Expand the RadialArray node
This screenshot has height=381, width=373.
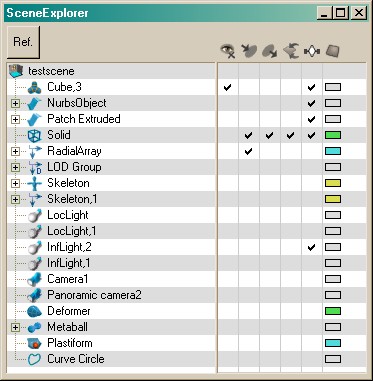[15, 151]
